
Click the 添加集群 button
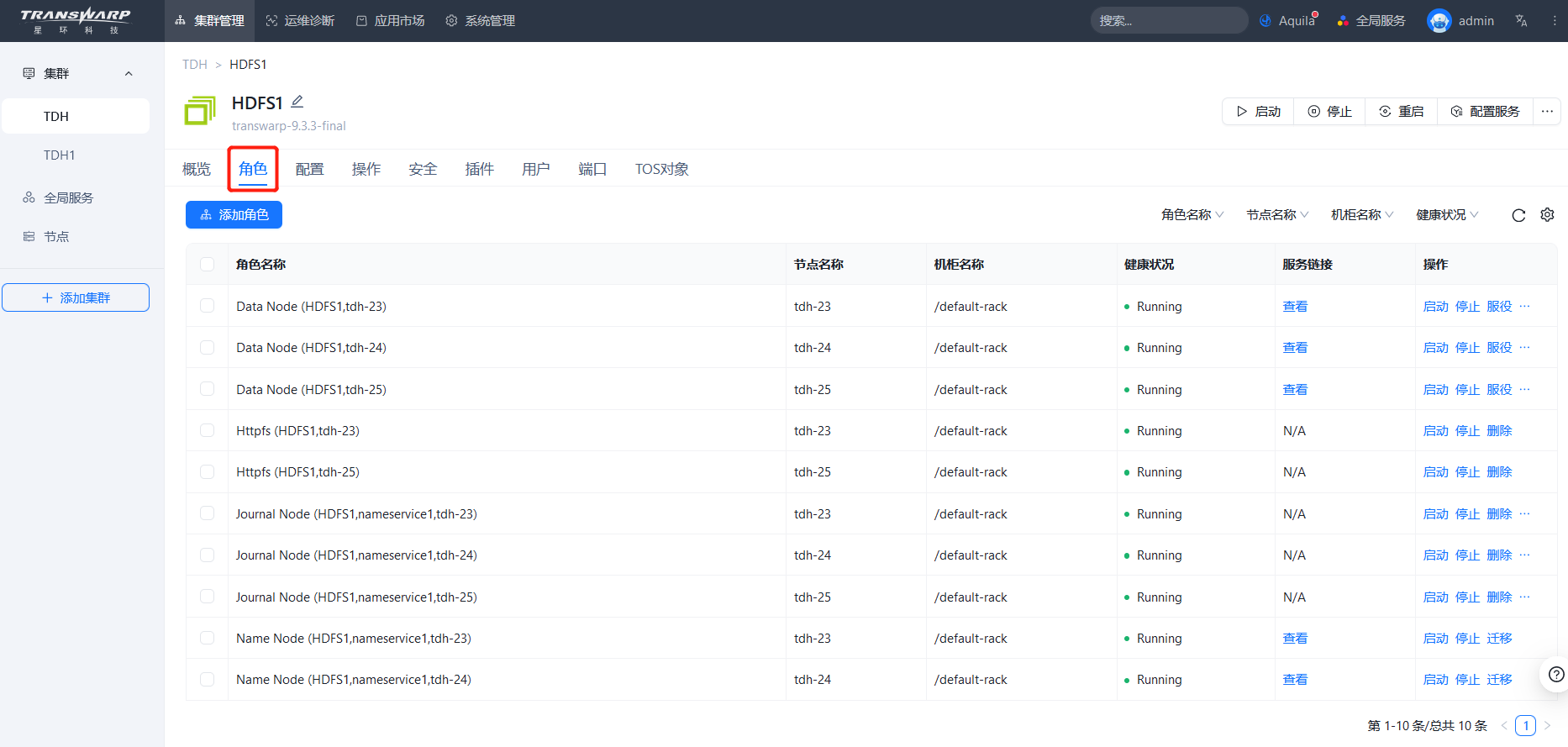click(x=76, y=297)
